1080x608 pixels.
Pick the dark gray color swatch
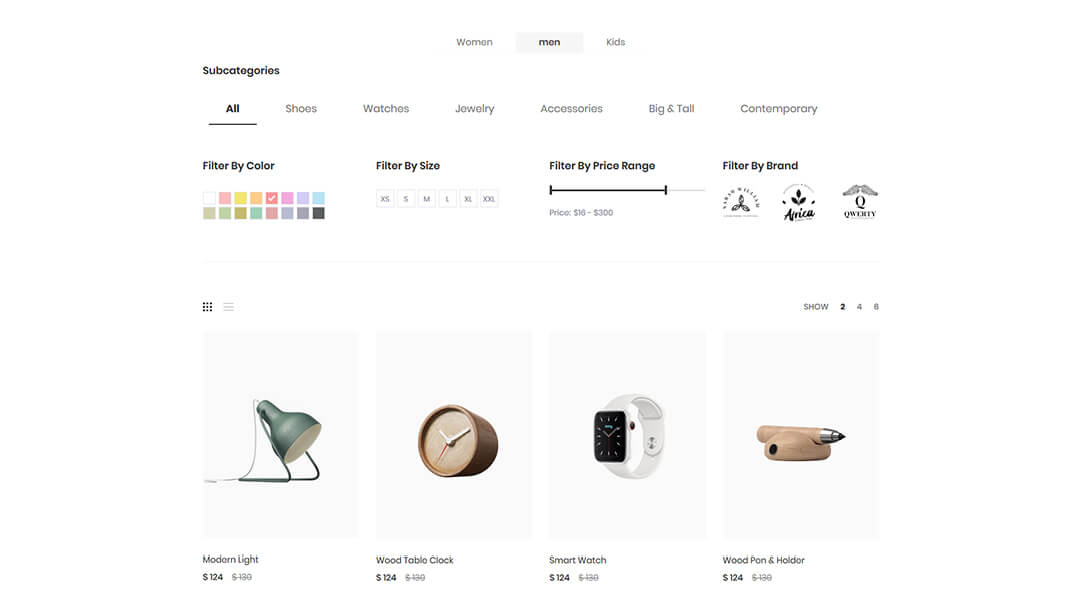318,214
